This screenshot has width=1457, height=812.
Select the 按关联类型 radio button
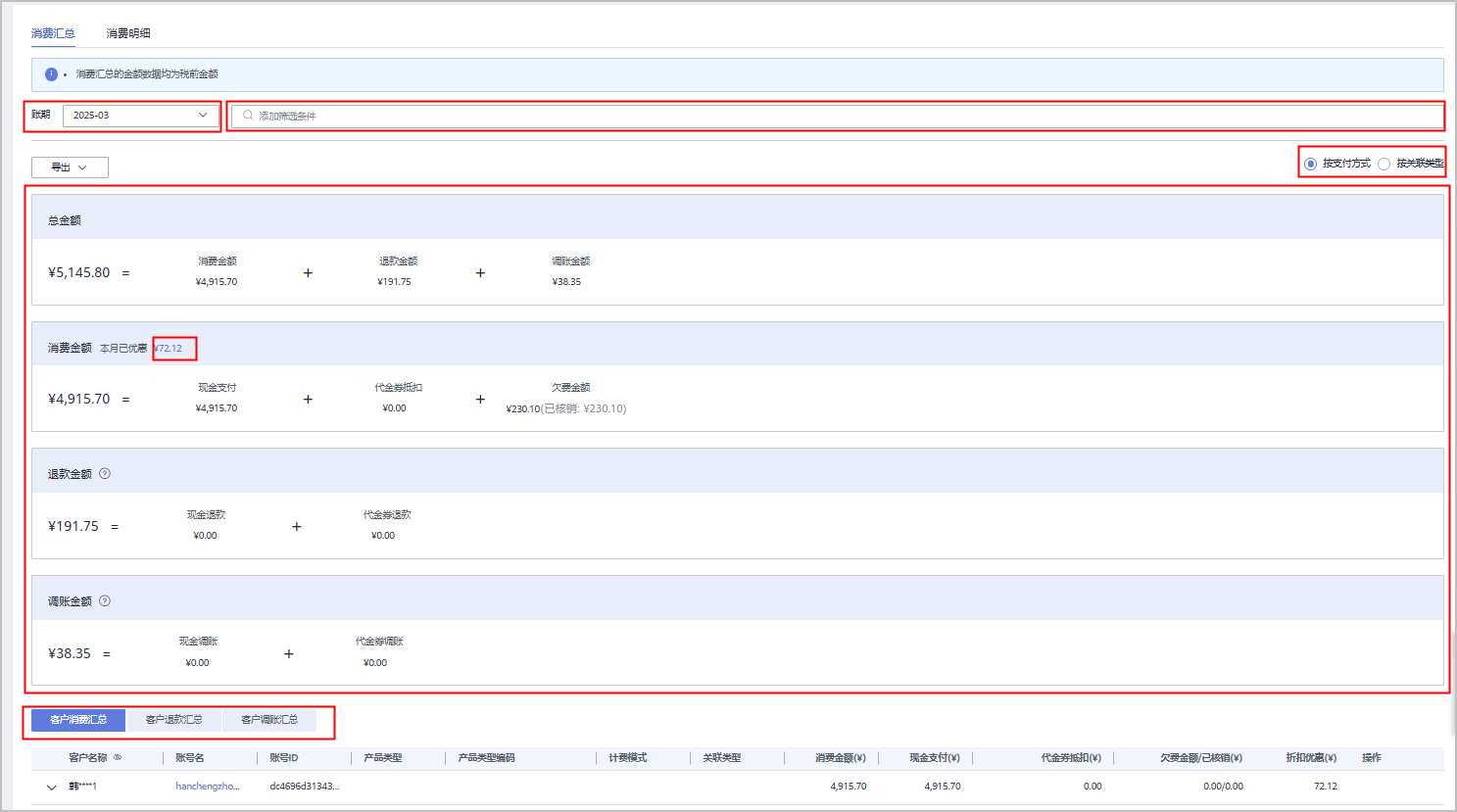coord(1384,164)
